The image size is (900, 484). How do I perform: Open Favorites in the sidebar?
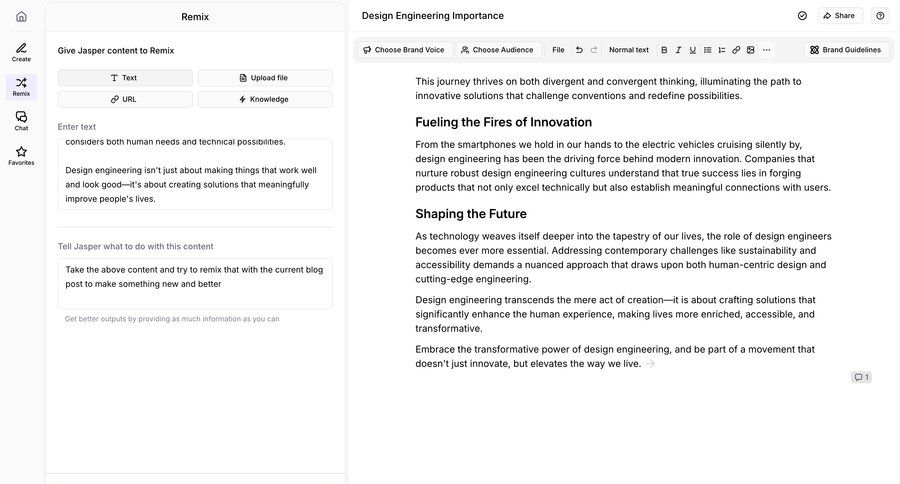pyautogui.click(x=21, y=156)
